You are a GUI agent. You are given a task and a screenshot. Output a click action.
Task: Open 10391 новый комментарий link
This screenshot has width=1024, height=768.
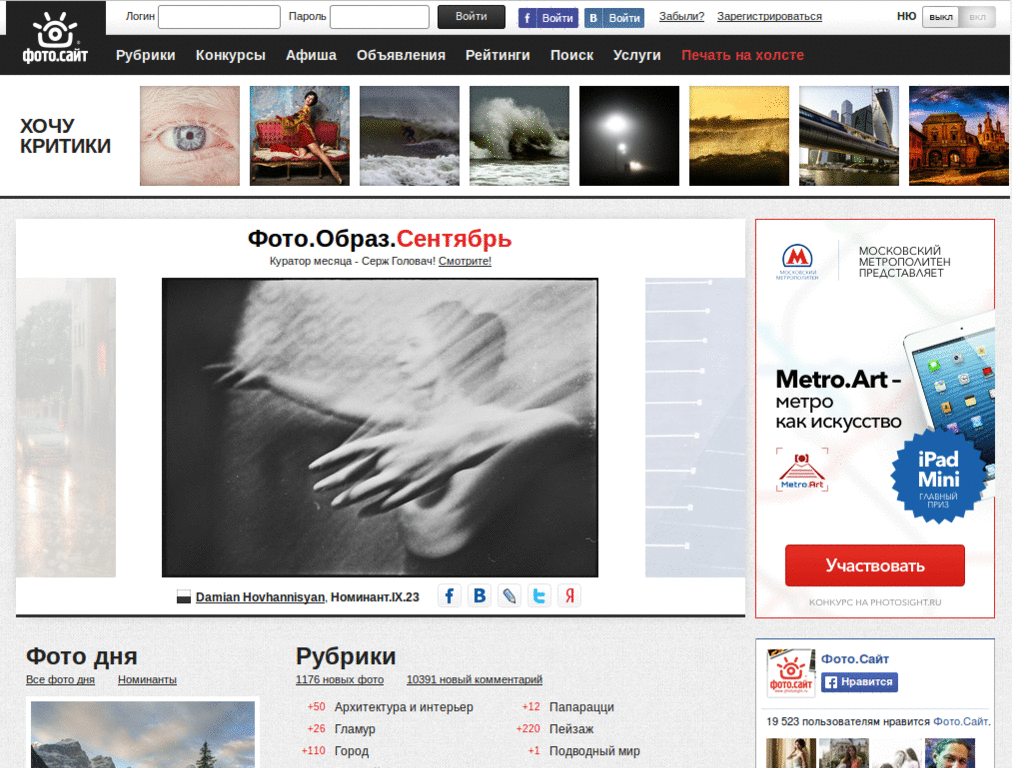pos(474,680)
